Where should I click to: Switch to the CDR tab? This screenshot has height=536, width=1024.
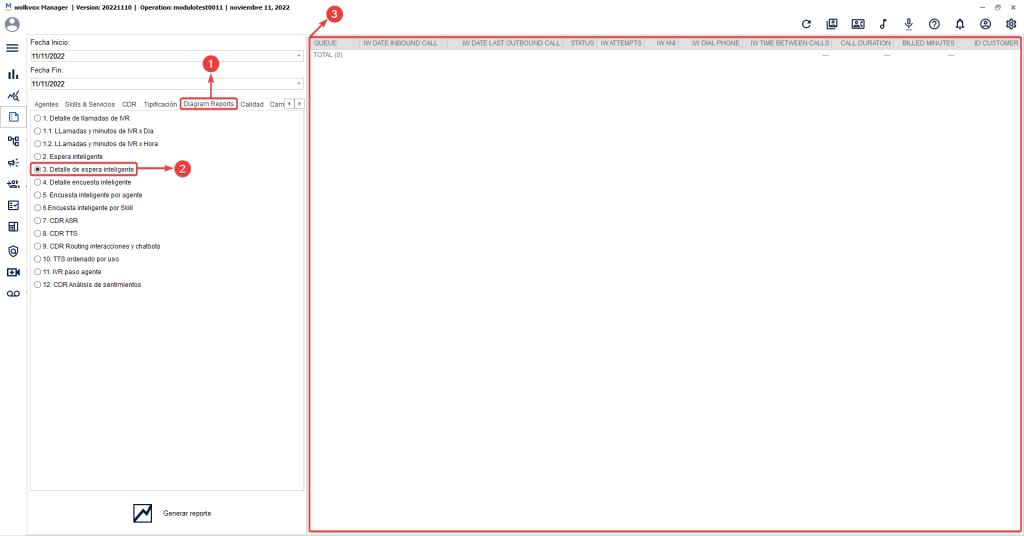click(129, 104)
